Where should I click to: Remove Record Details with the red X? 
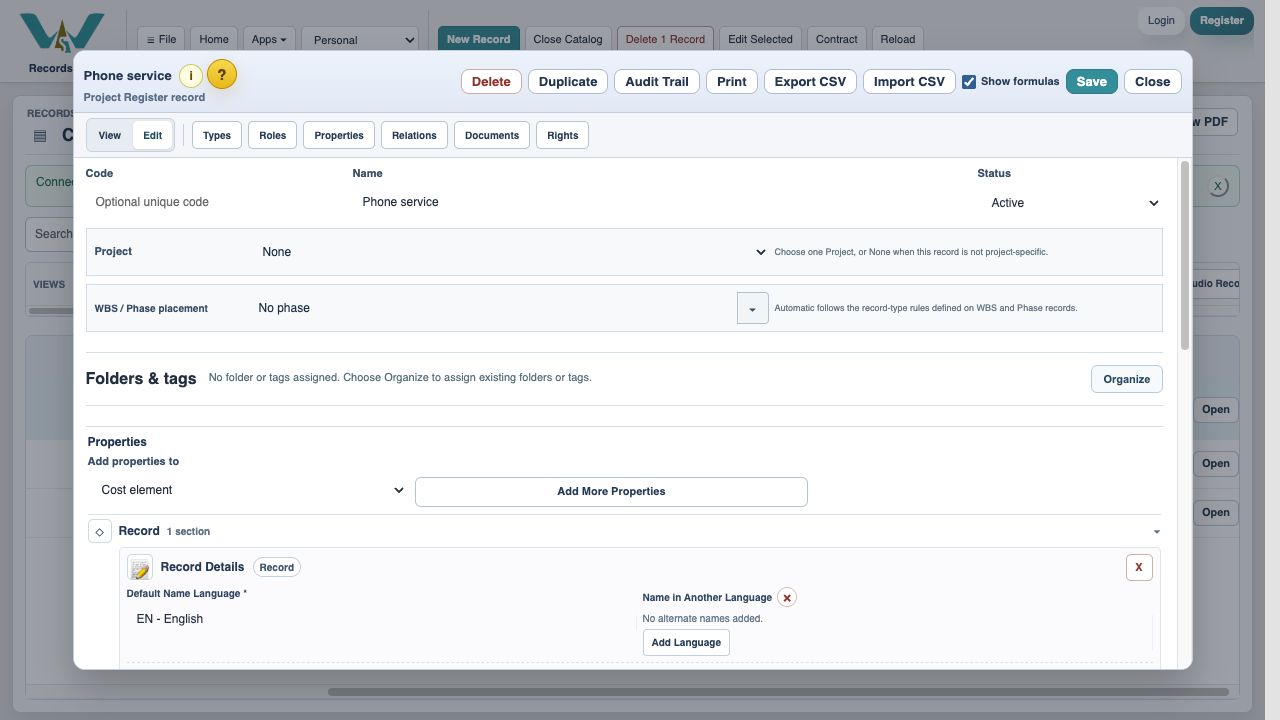[x=1139, y=567]
